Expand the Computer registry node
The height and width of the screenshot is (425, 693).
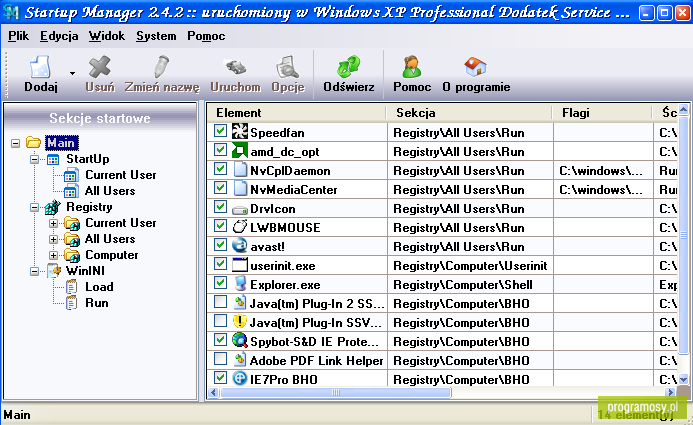pyautogui.click(x=53, y=255)
